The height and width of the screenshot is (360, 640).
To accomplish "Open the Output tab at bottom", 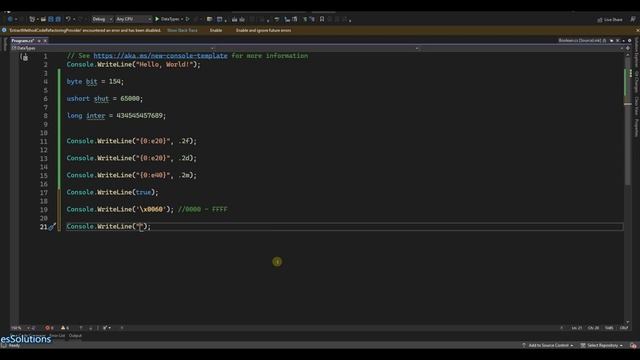I will 75,336.
